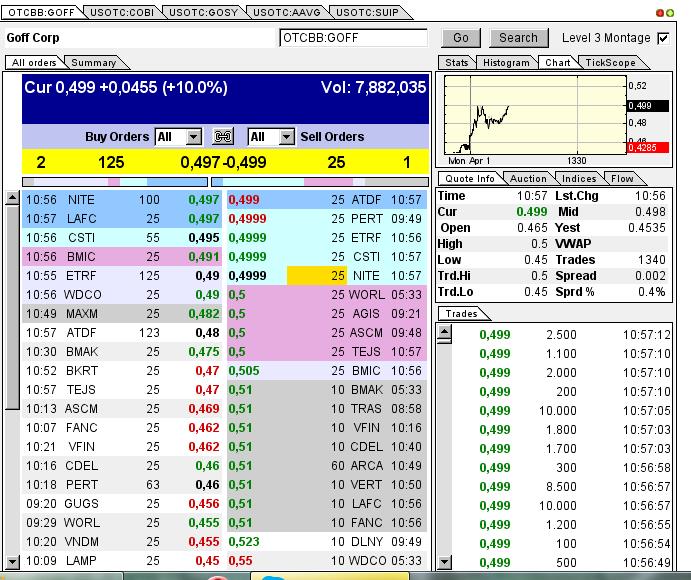Select the OTCBB:GOFF tab

coord(41,12)
